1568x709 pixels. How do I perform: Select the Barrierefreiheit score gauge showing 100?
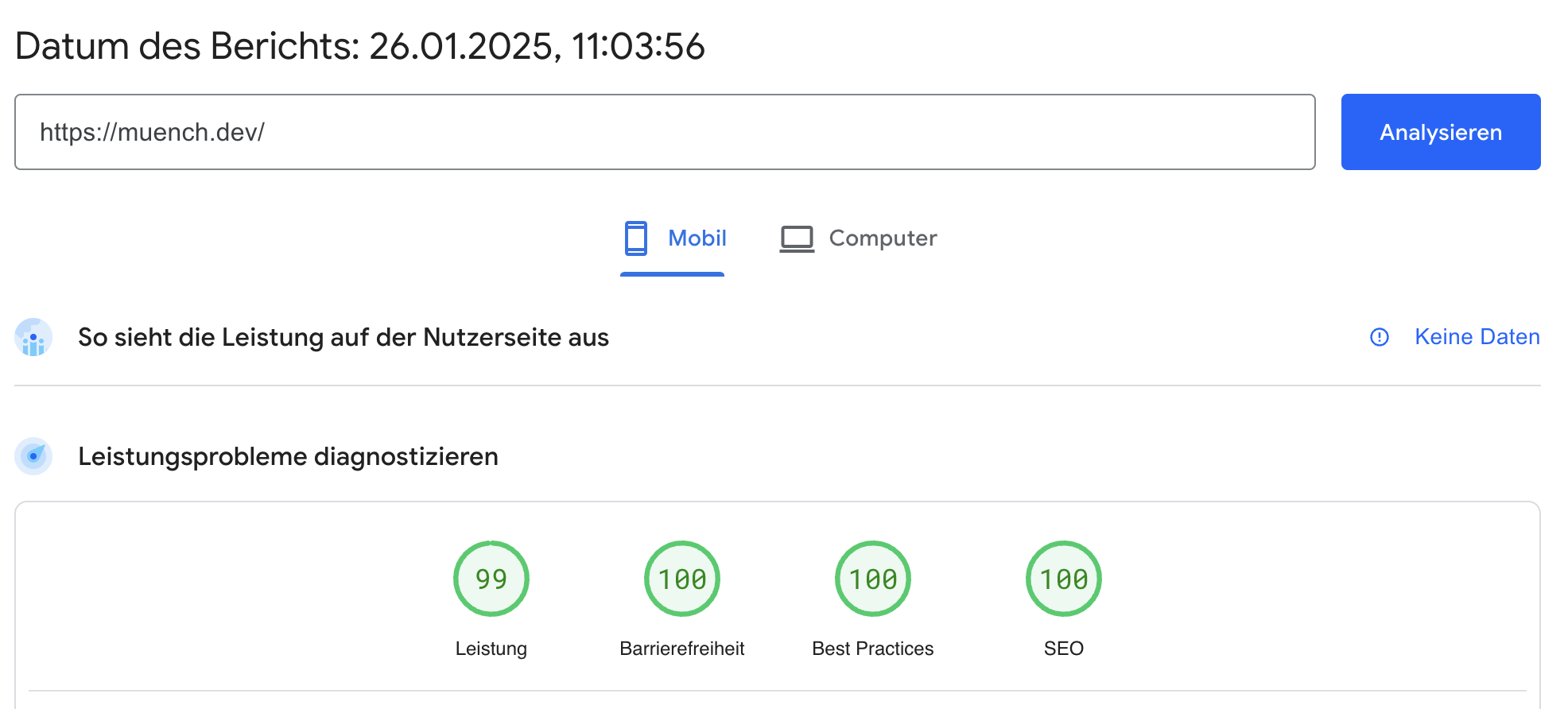[682, 579]
